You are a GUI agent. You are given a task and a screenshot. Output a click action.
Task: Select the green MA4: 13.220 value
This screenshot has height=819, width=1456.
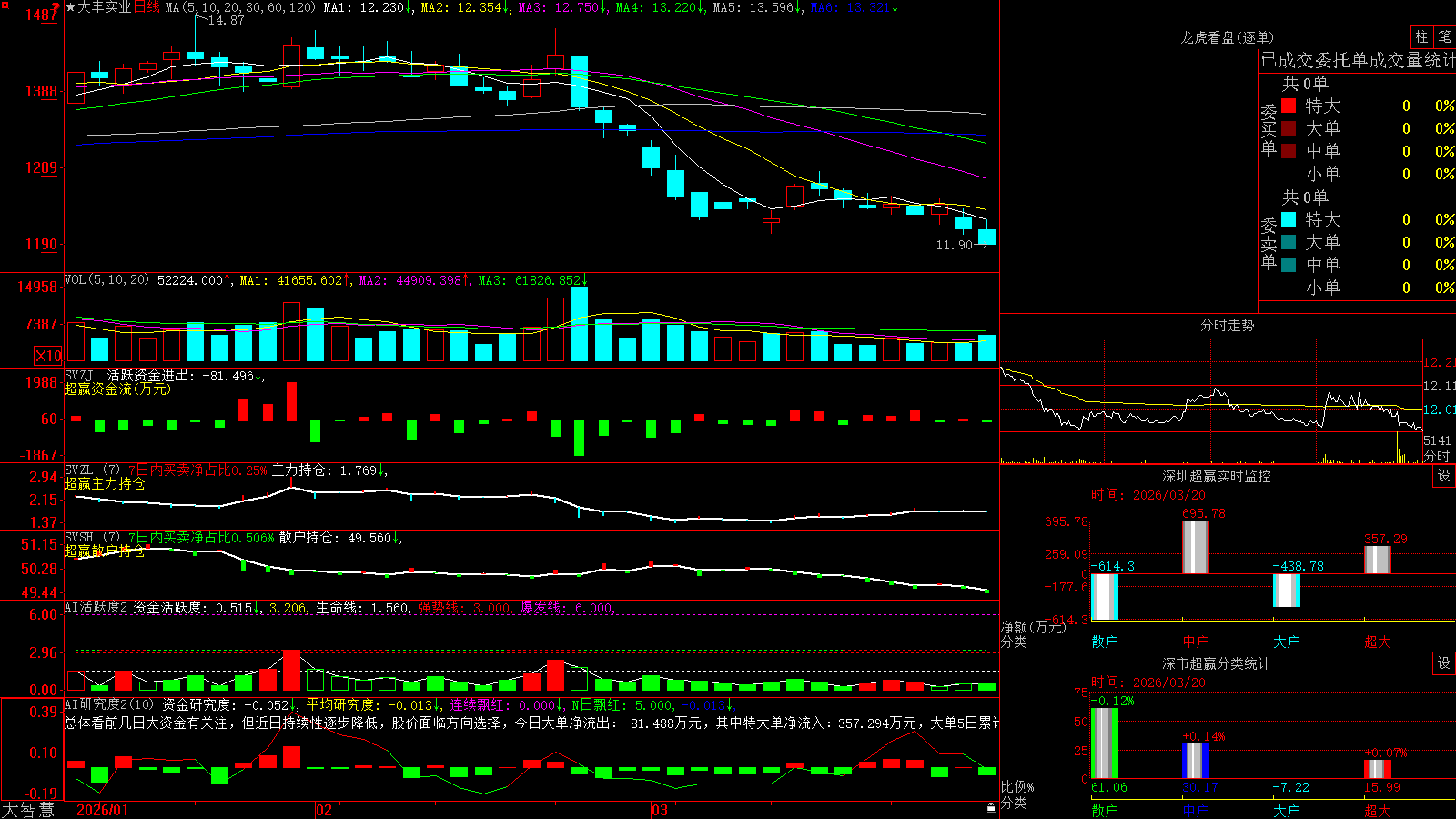coord(656,7)
